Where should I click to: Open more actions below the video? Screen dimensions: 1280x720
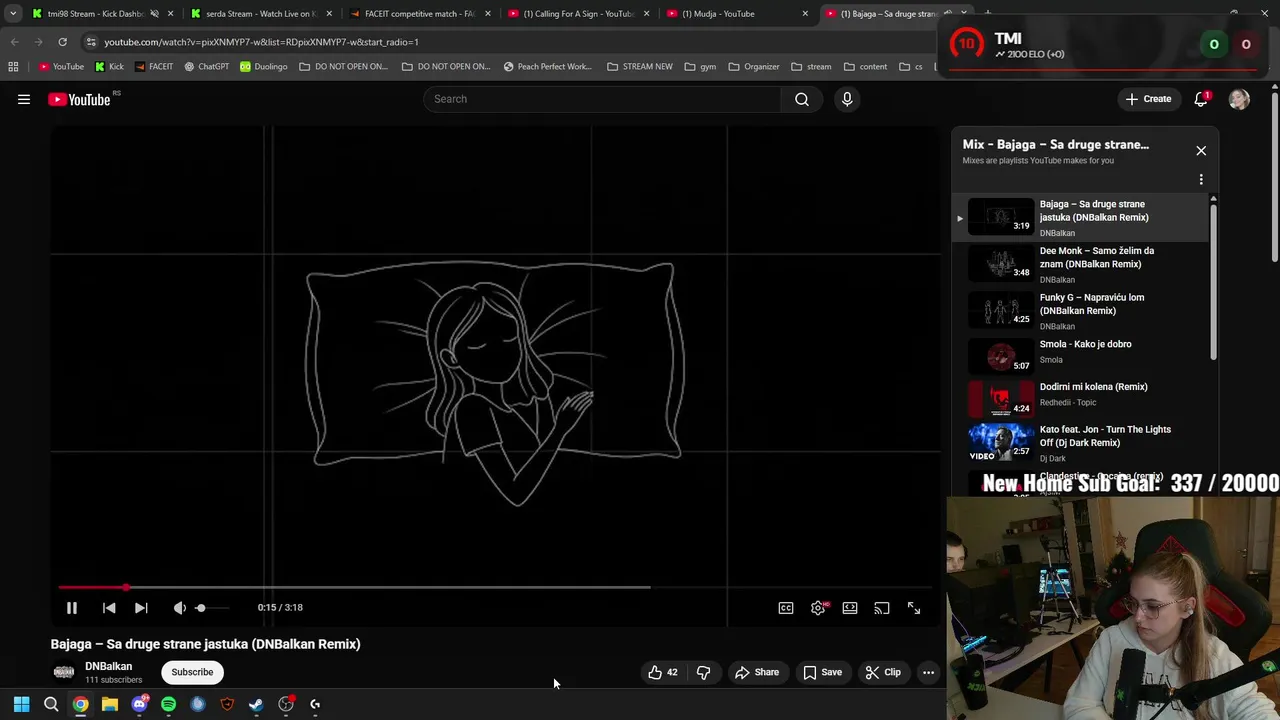point(928,672)
